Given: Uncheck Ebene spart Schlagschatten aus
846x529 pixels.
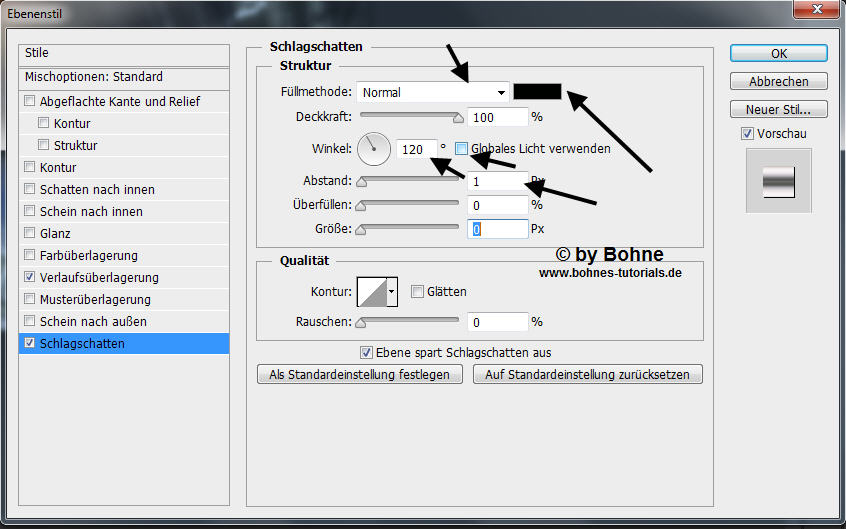Looking at the screenshot, I should (x=367, y=352).
